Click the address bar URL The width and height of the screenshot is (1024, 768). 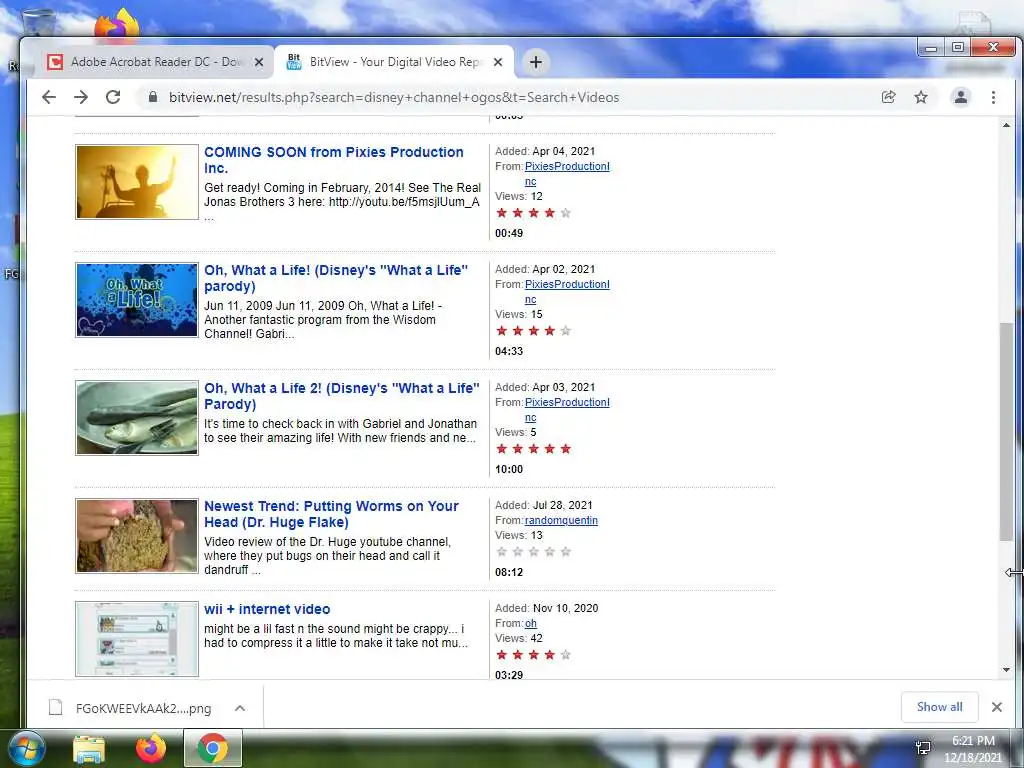point(394,97)
